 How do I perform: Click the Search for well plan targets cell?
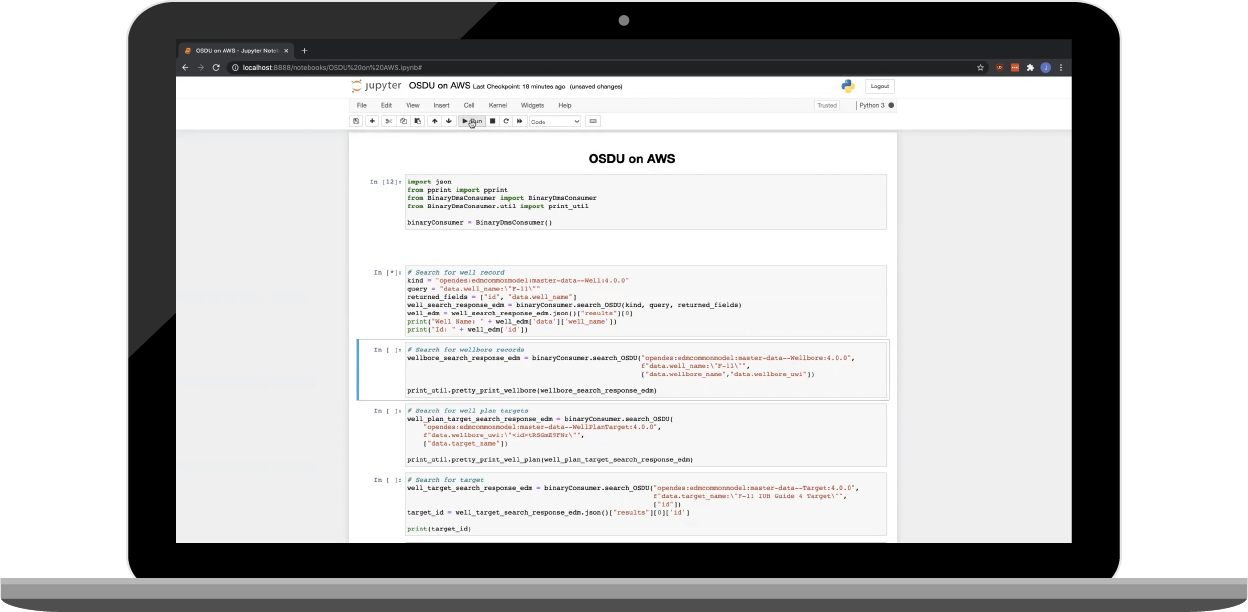(x=645, y=435)
